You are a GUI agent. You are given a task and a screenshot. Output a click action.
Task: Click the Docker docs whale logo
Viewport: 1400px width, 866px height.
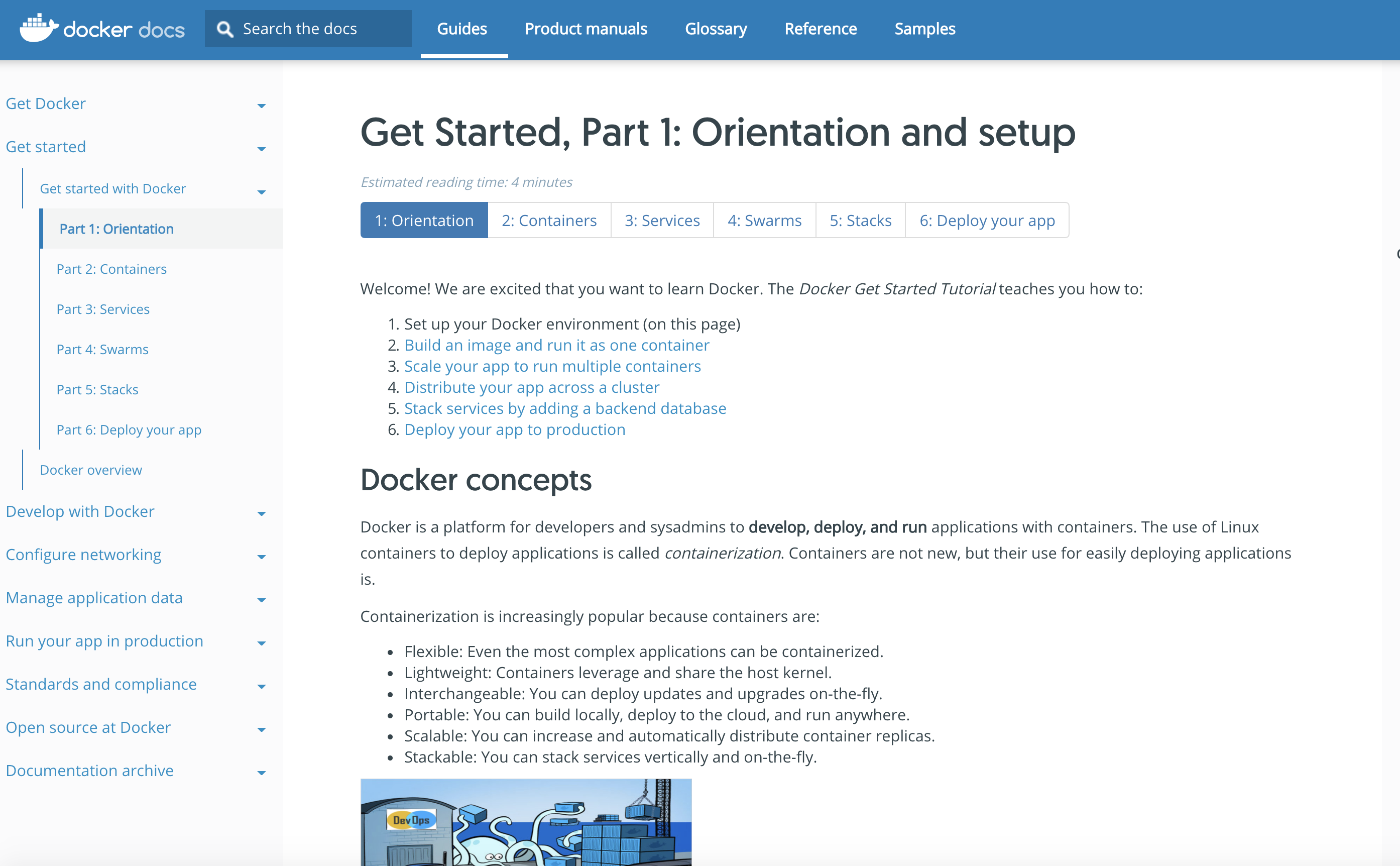(x=40, y=28)
